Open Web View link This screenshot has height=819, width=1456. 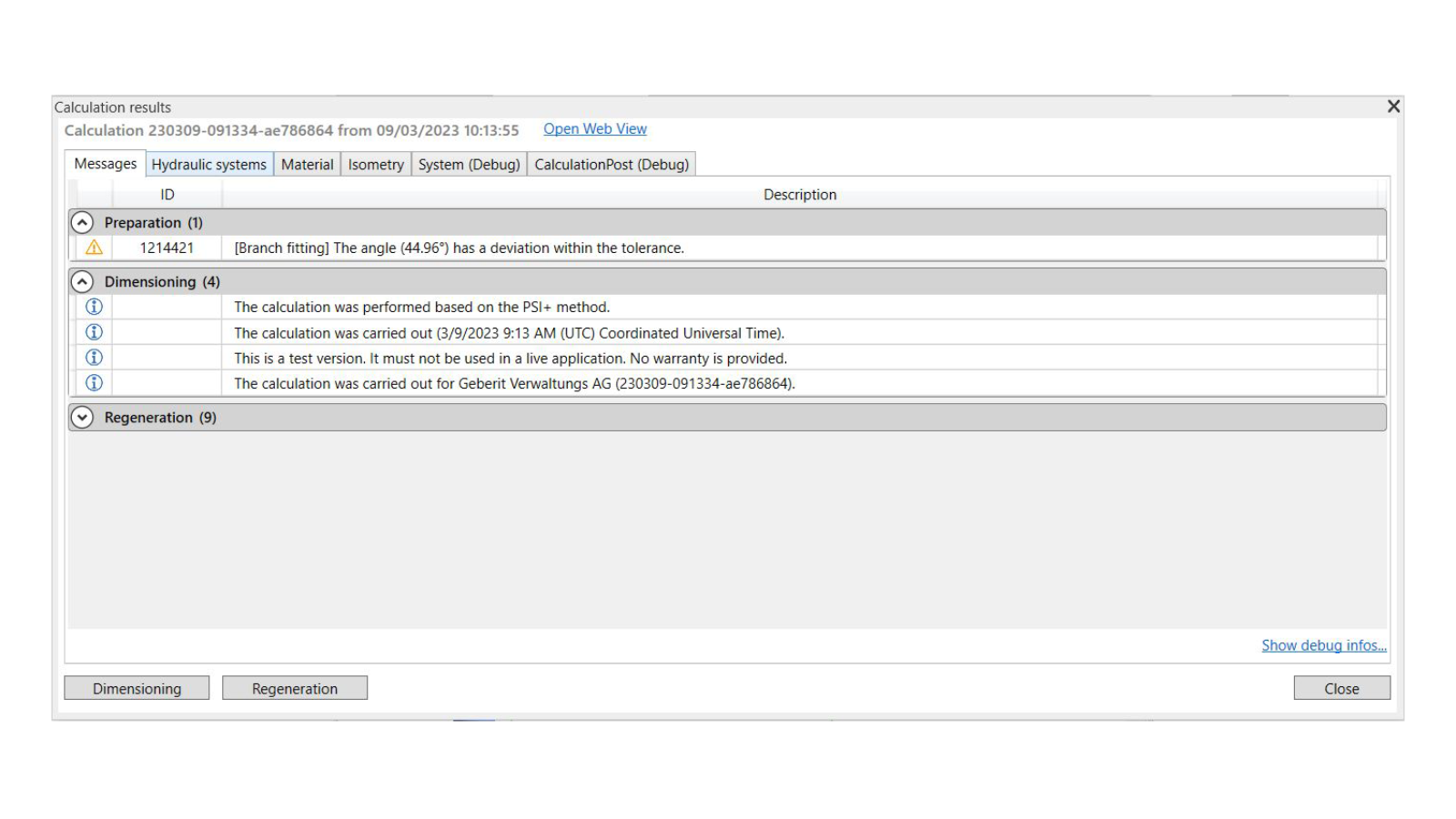[x=595, y=129]
